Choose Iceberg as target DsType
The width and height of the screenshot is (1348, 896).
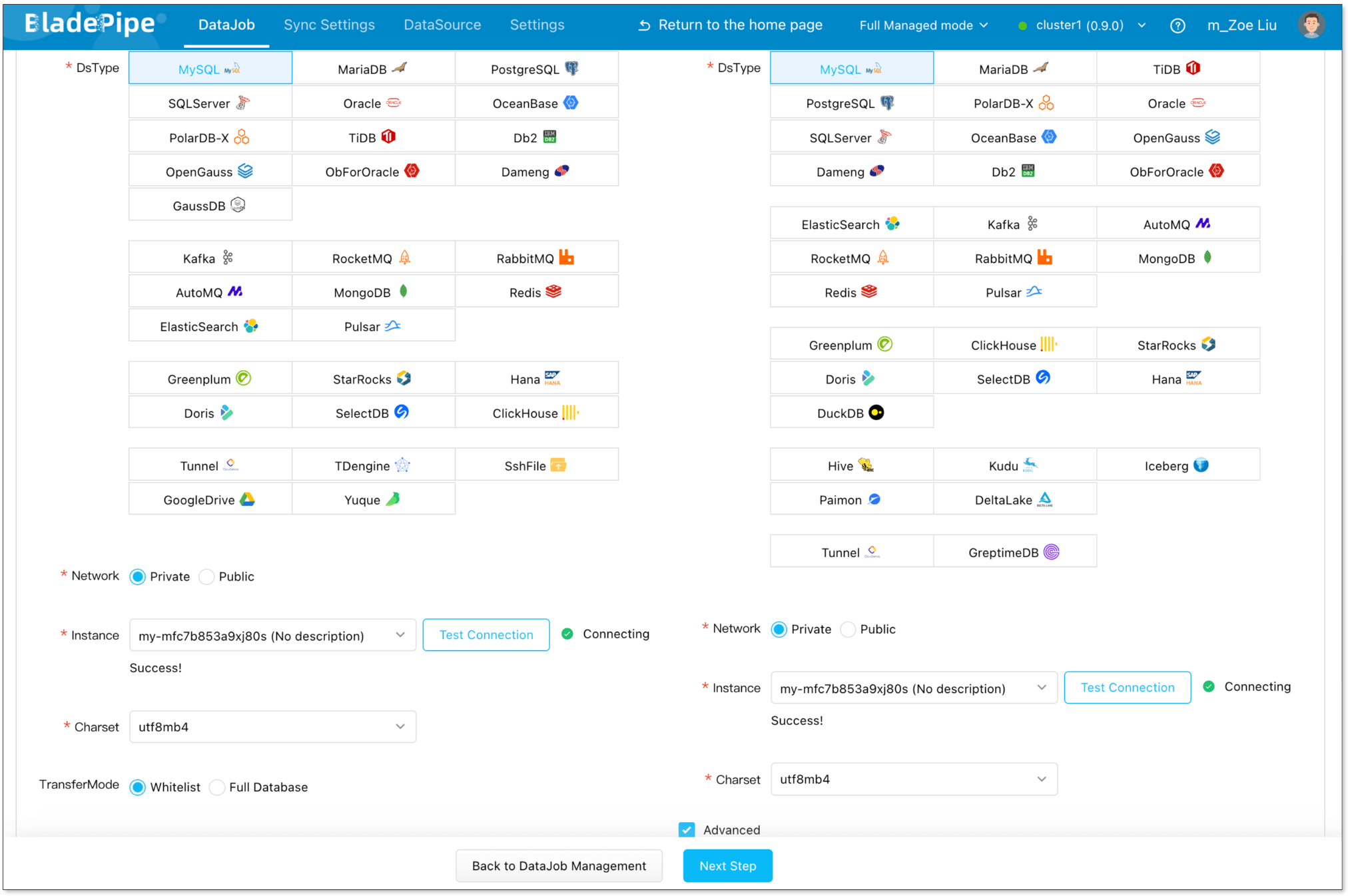point(1177,465)
